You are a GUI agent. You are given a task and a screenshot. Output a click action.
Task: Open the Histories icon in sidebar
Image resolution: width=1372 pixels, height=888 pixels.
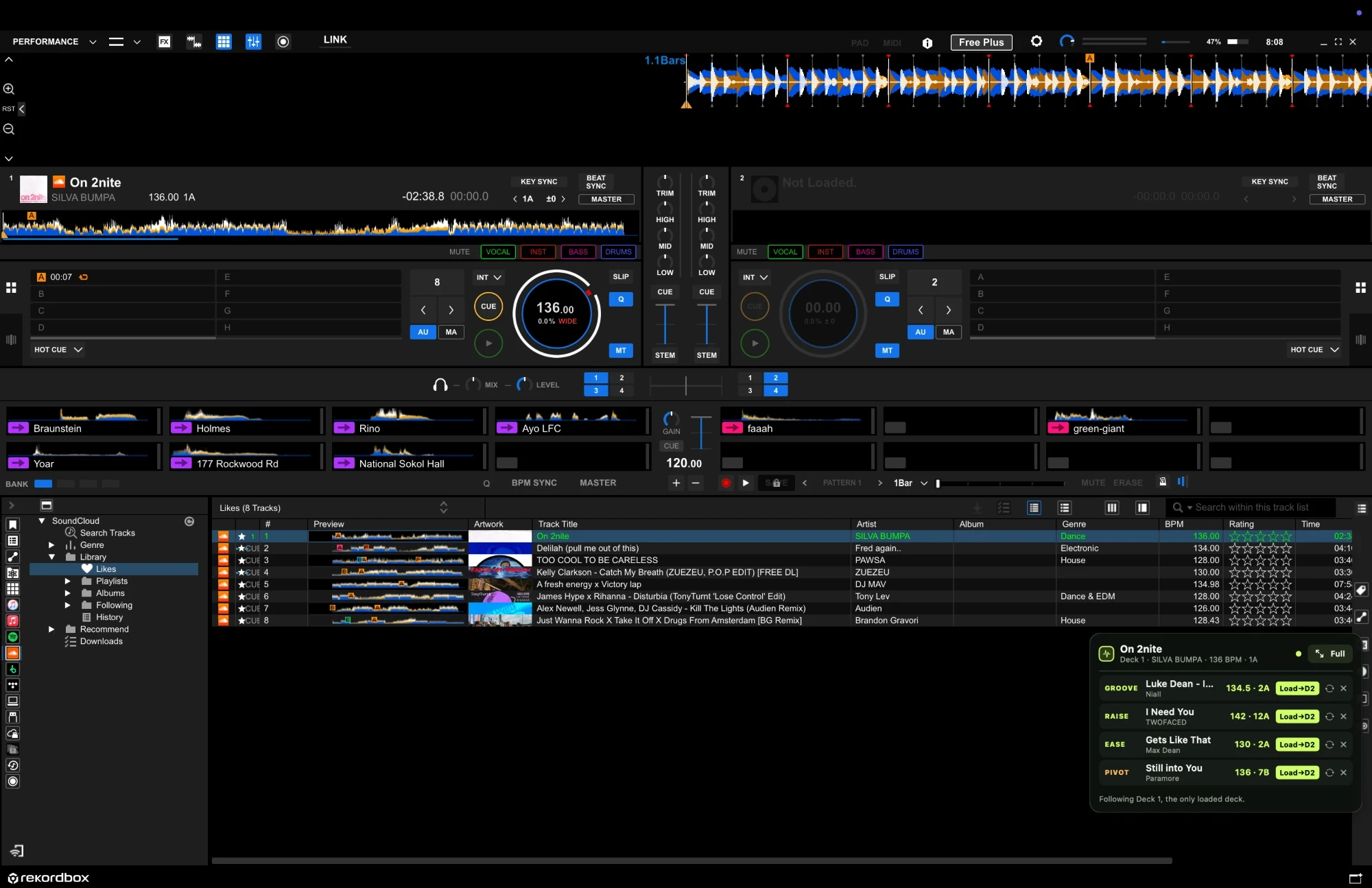pos(12,765)
